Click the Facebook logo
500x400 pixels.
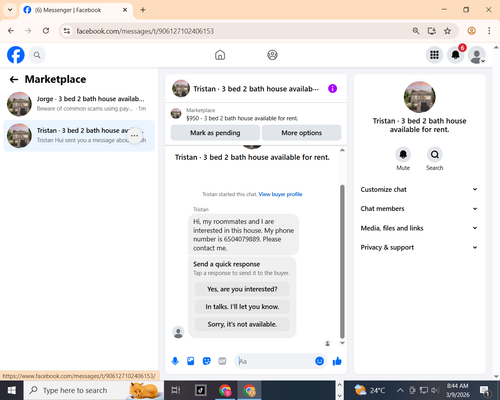click(x=16, y=55)
